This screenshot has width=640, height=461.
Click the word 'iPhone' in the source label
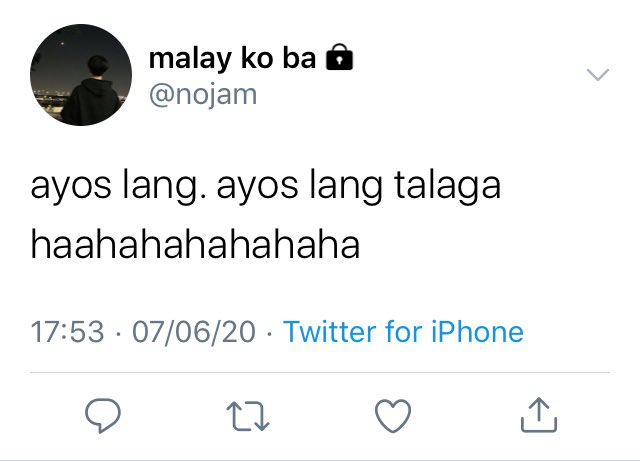pos(477,331)
